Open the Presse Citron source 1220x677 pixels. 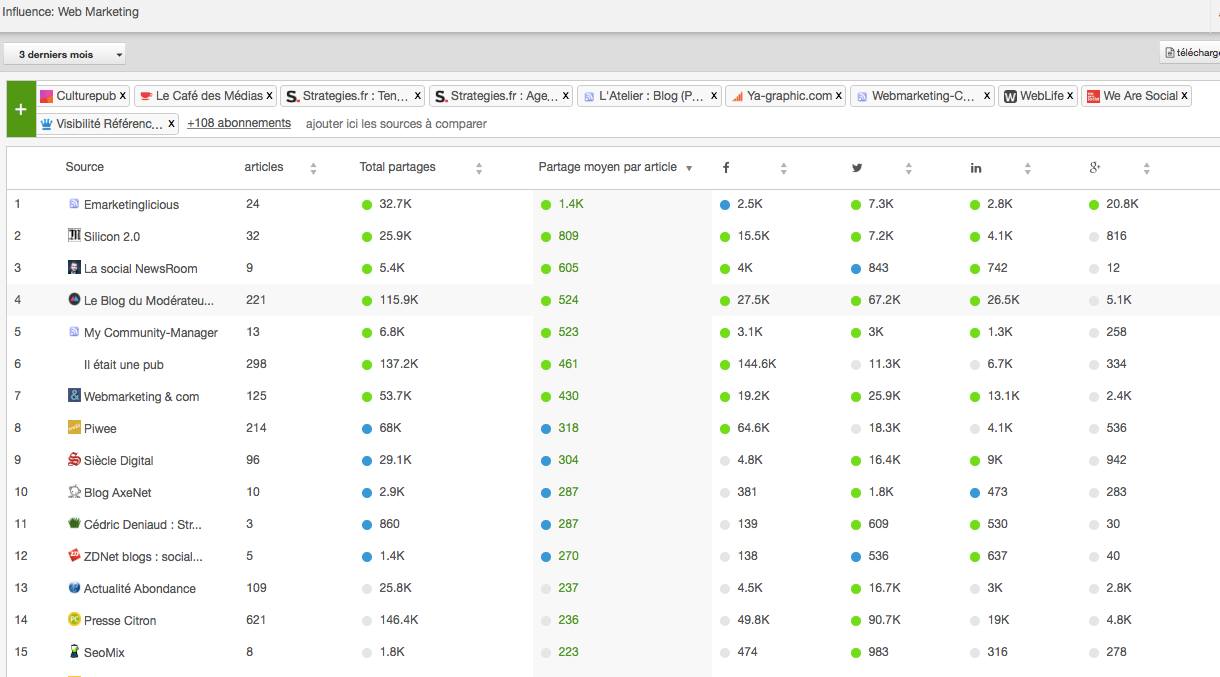[120, 621]
